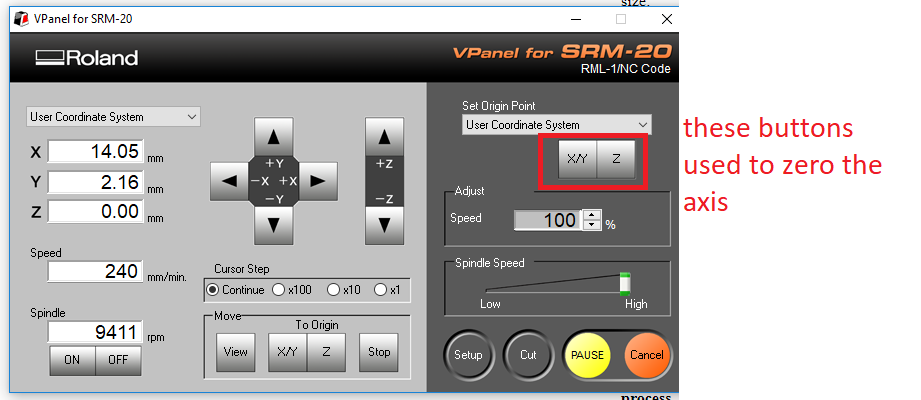Click the View move button
The width and height of the screenshot is (921, 400).
click(x=236, y=352)
